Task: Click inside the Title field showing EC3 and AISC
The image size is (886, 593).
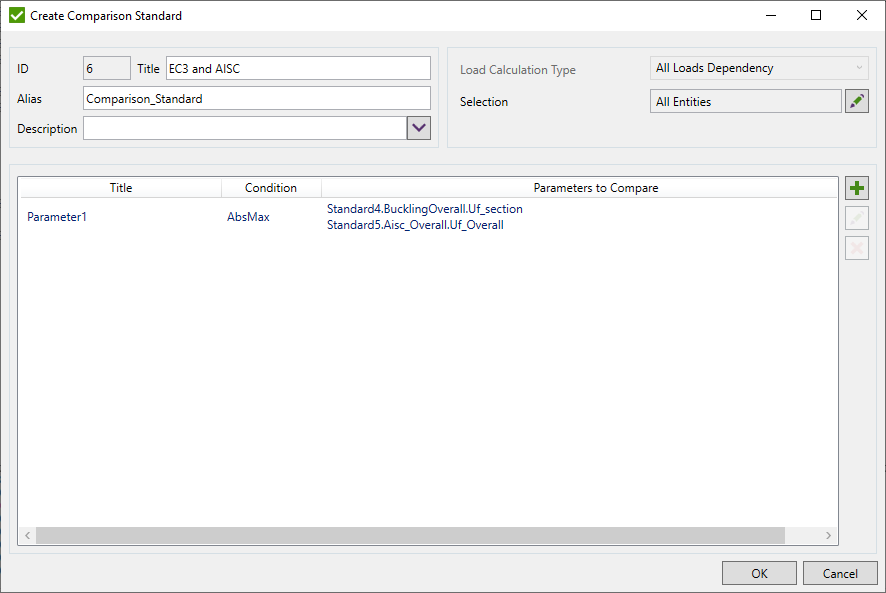Action: tap(297, 68)
